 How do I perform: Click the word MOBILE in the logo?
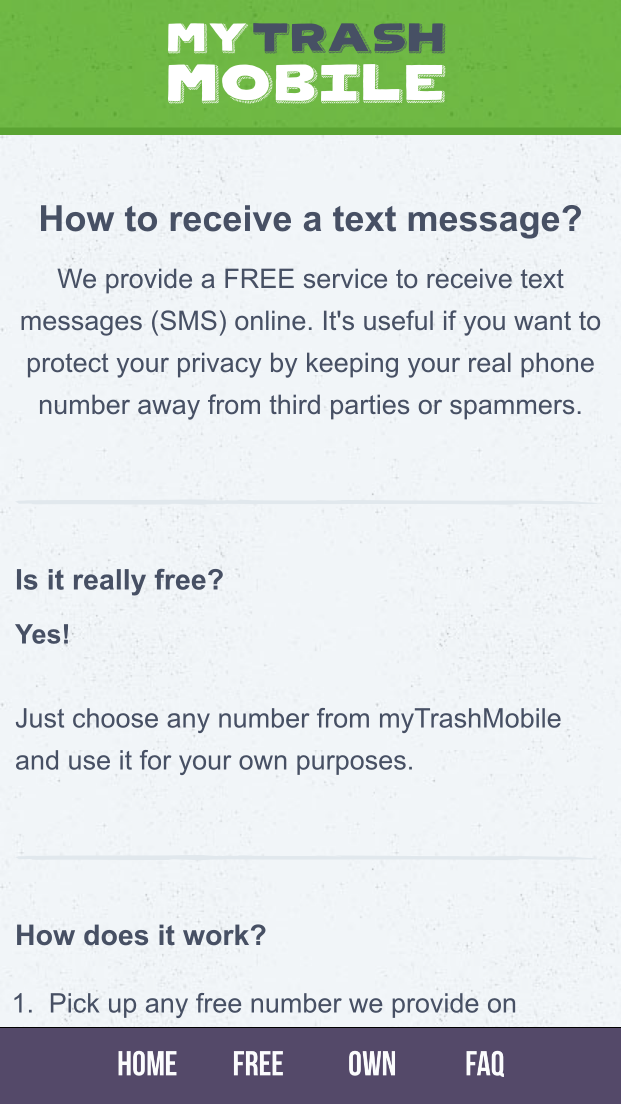coord(306,83)
